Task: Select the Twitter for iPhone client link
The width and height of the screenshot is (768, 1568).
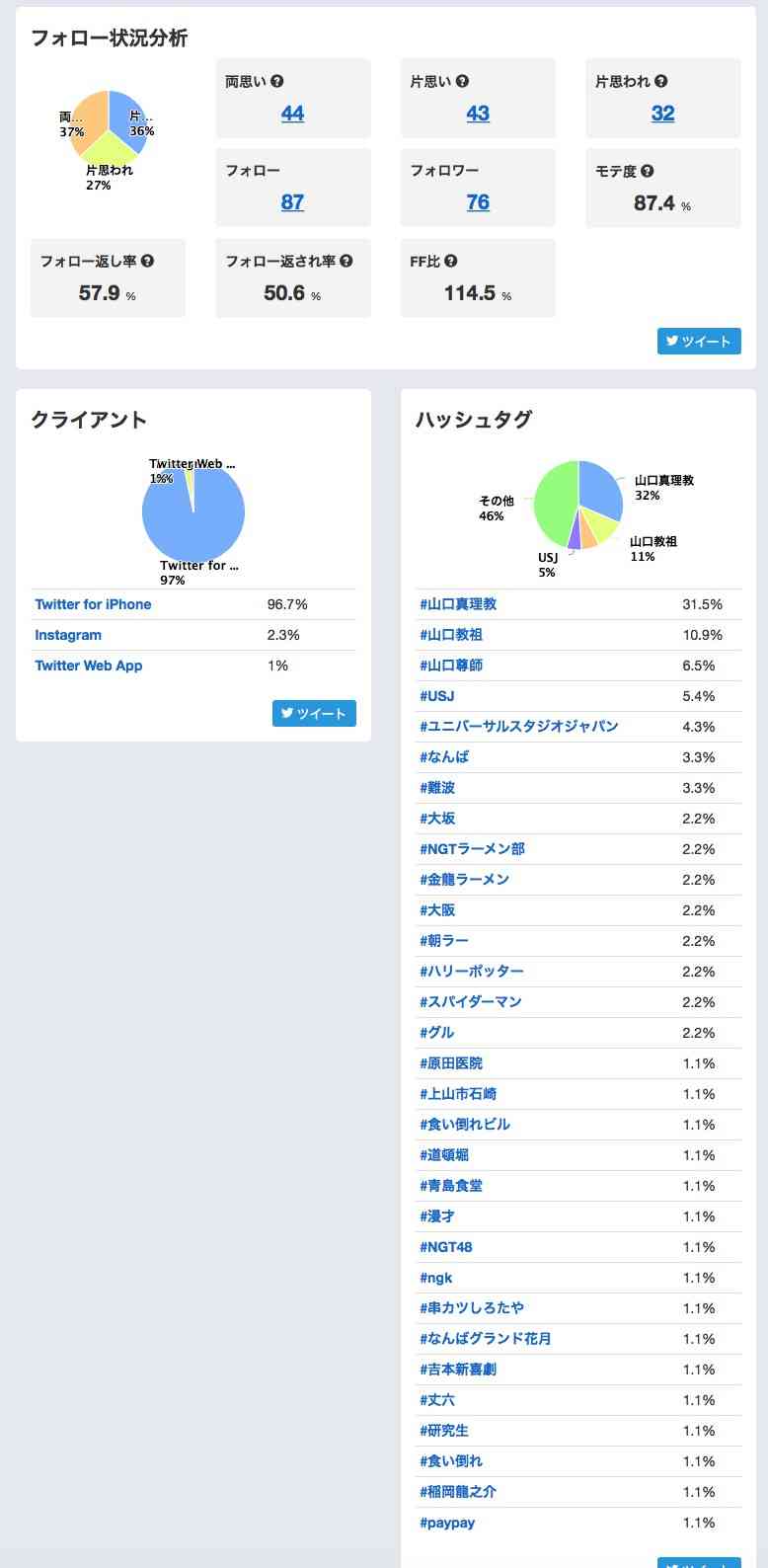Action: [93, 603]
